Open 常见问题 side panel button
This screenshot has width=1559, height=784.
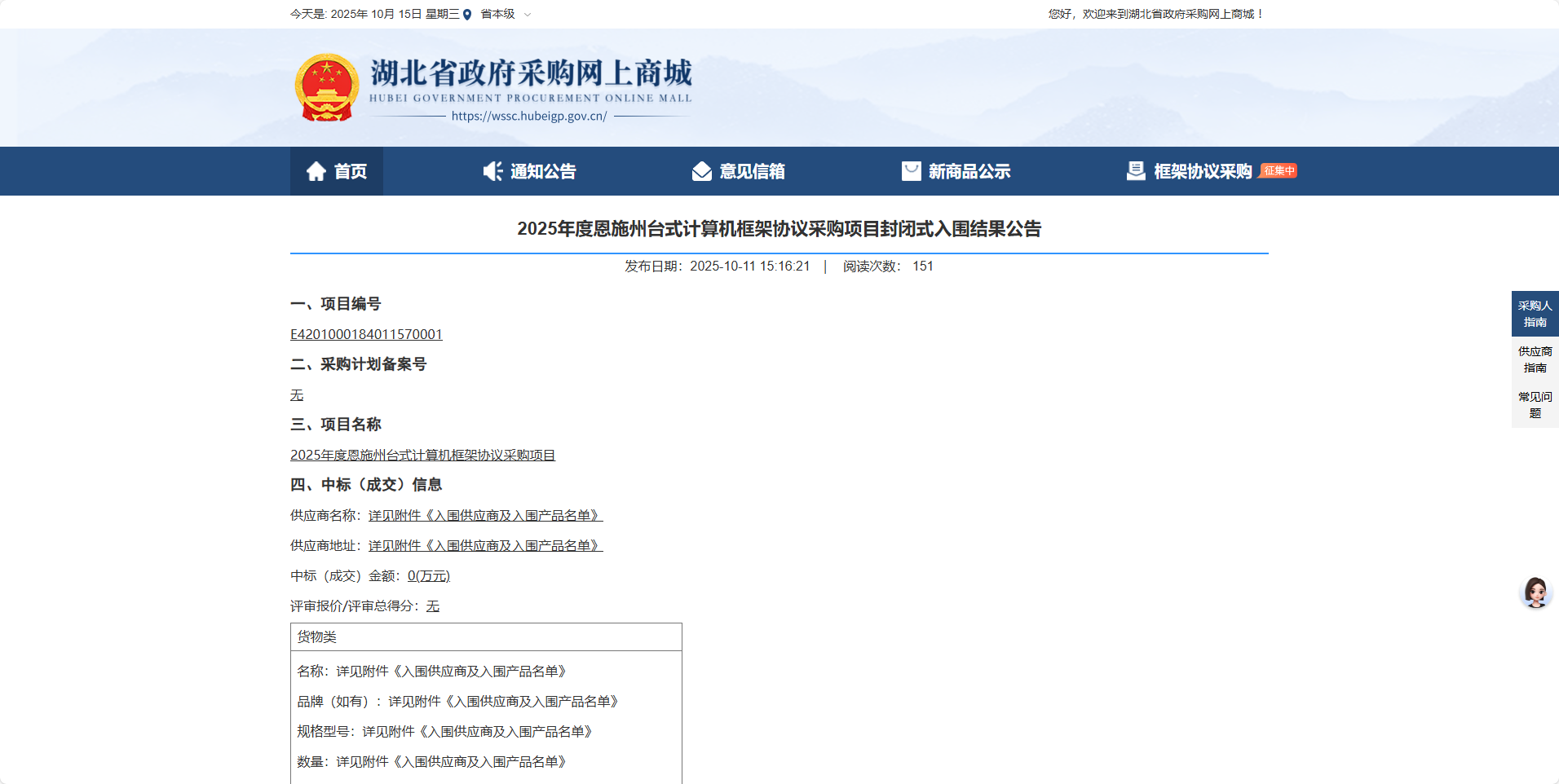tap(1535, 405)
